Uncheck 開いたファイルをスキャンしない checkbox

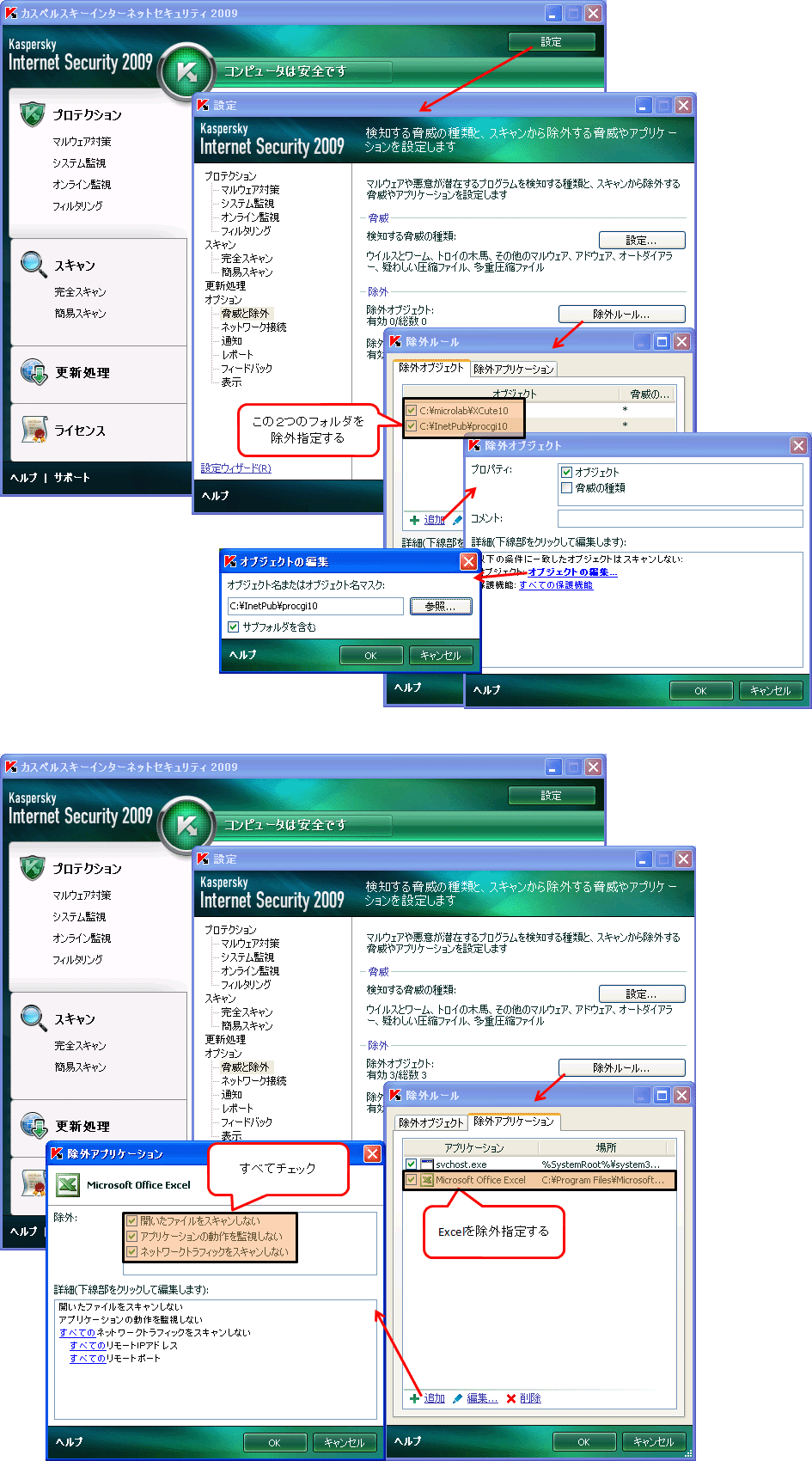coord(132,1221)
